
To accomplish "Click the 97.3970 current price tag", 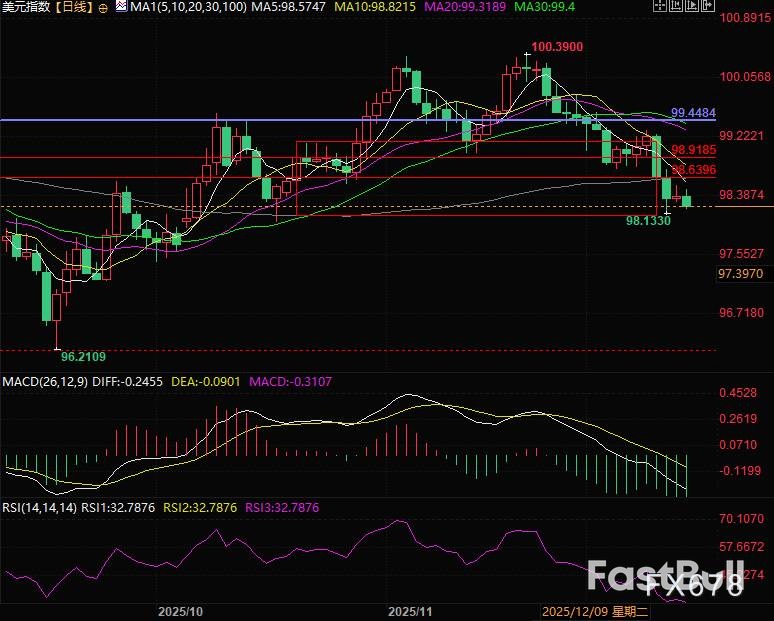I will click(x=741, y=273).
